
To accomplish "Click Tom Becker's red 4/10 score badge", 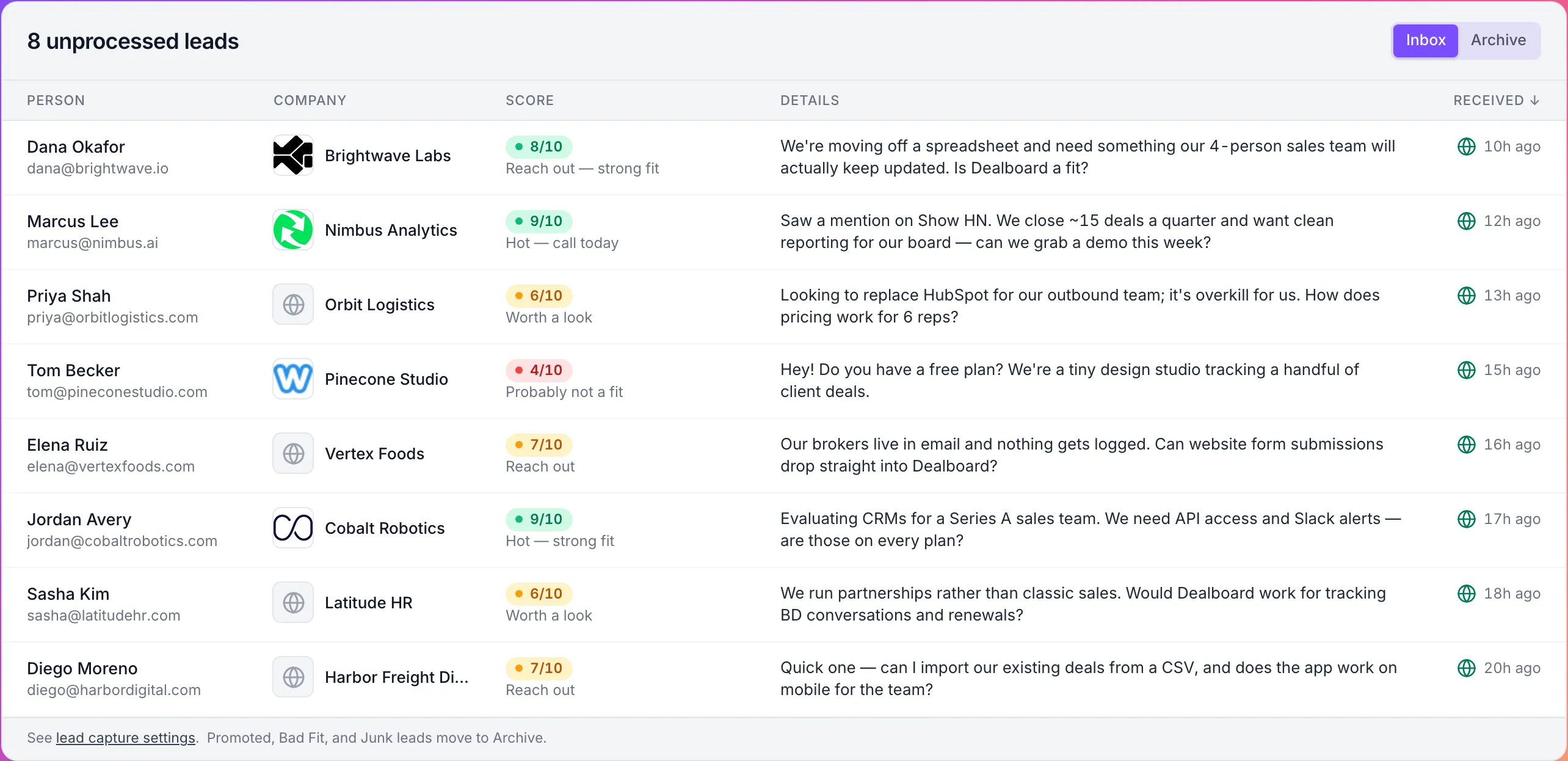I will point(539,370).
